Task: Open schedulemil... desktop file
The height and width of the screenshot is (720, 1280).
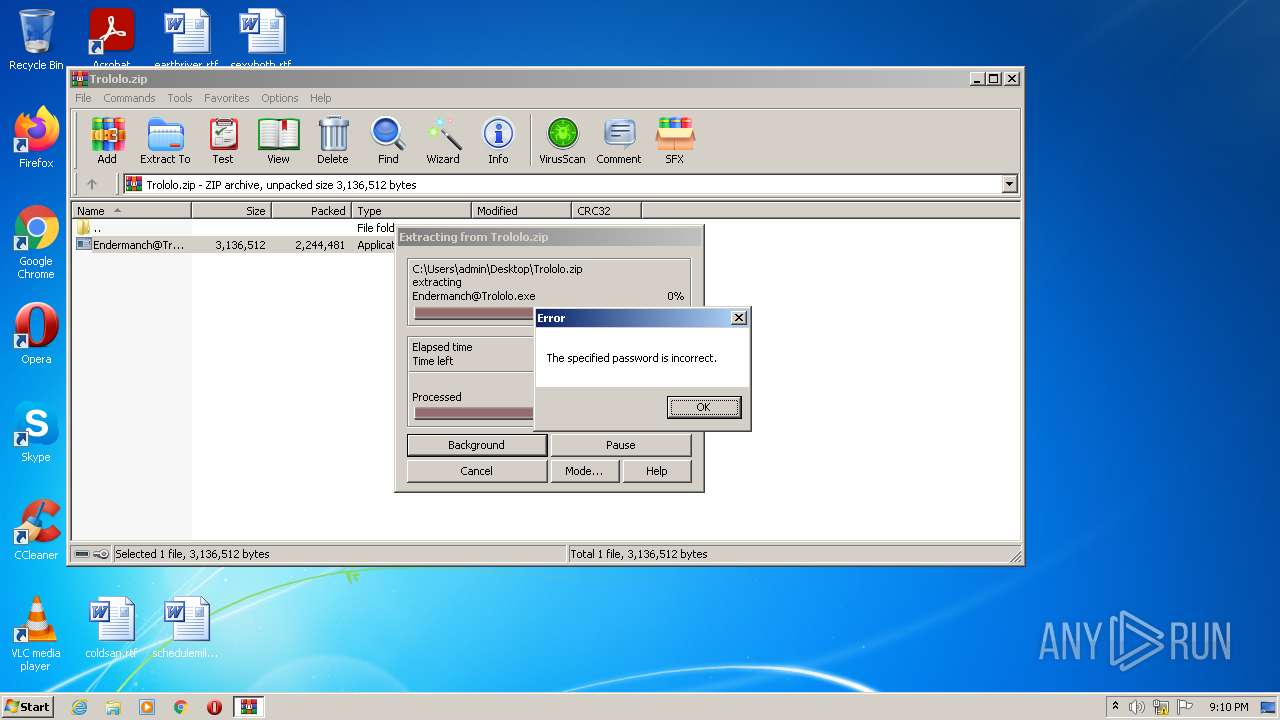Action: tap(186, 628)
